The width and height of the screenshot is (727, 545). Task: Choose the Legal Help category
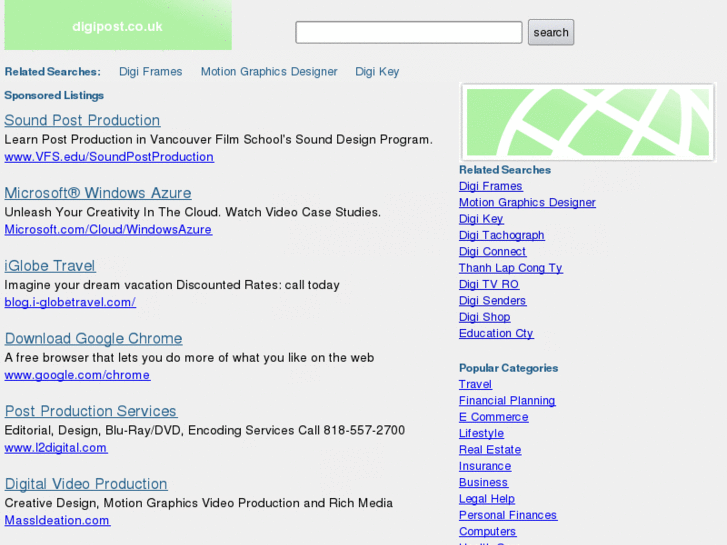point(487,499)
